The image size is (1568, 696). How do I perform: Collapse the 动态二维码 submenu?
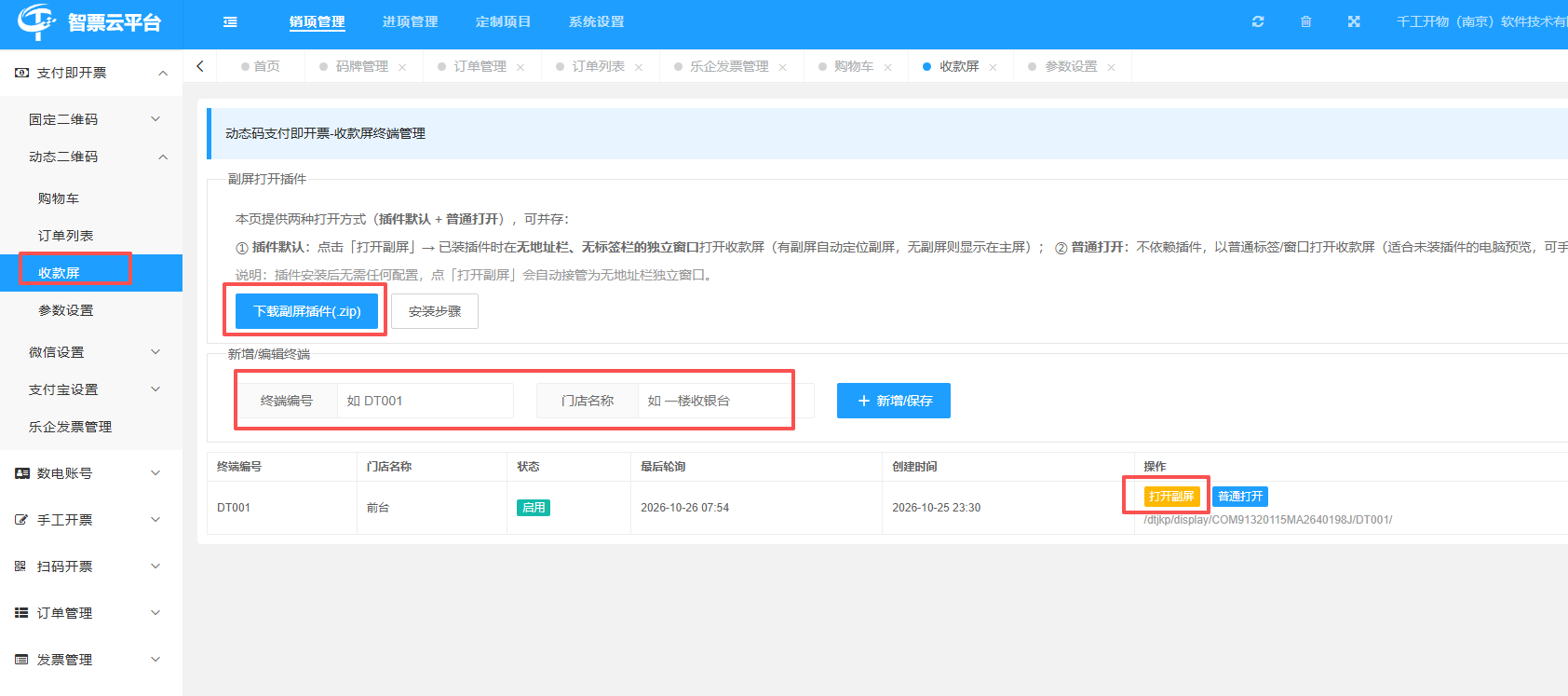click(x=163, y=157)
